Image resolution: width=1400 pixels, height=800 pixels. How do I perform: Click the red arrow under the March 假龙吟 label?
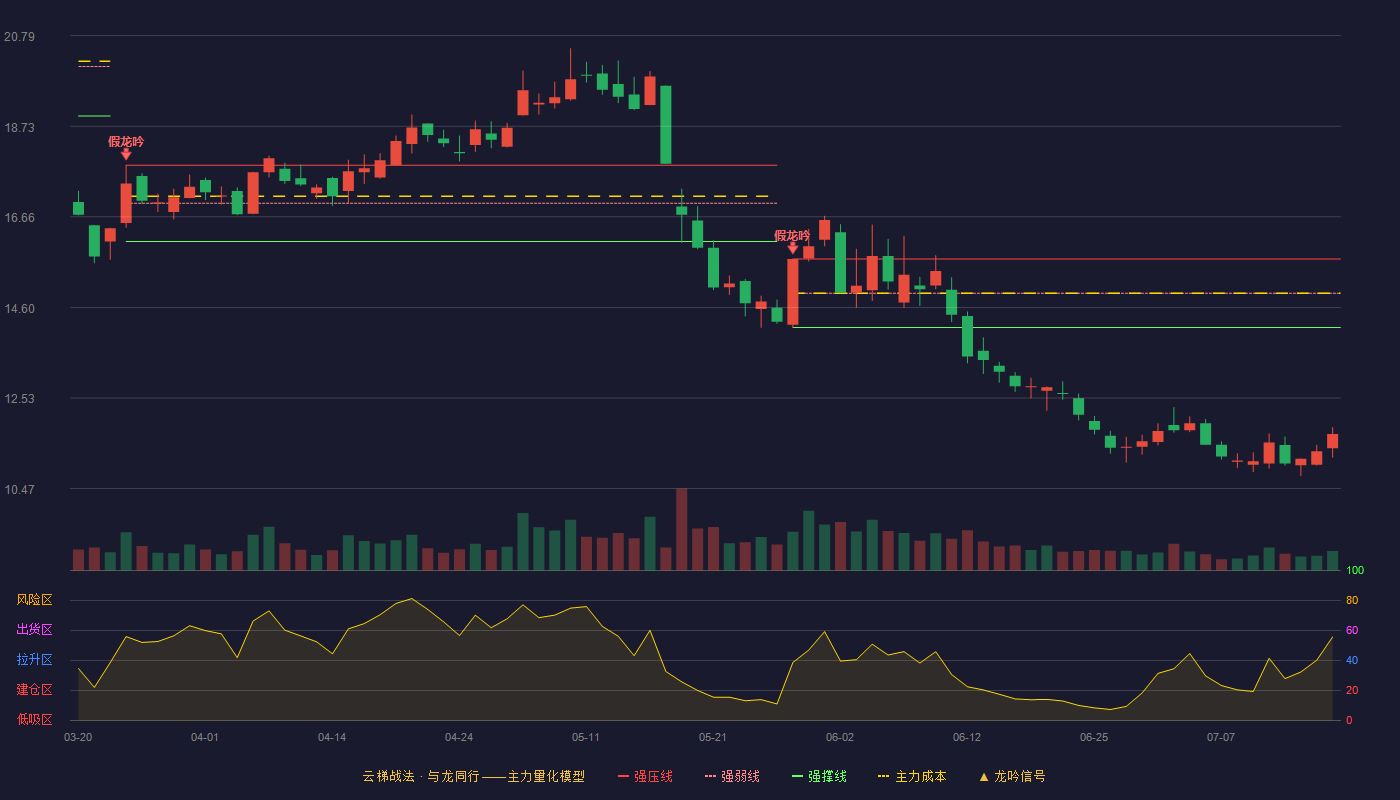126,154
